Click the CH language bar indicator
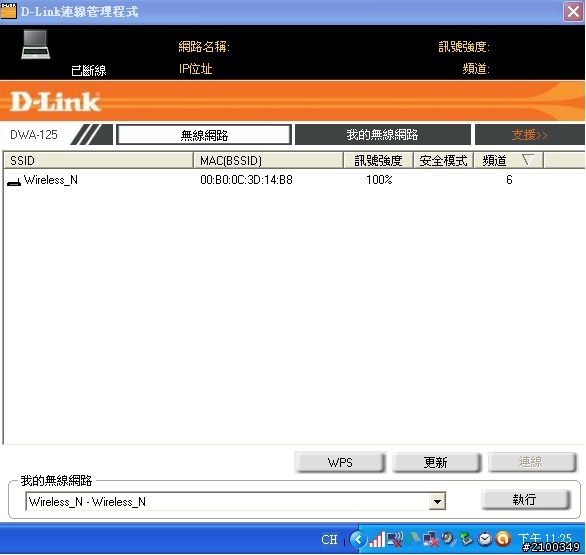586x555 pixels. 329,540
